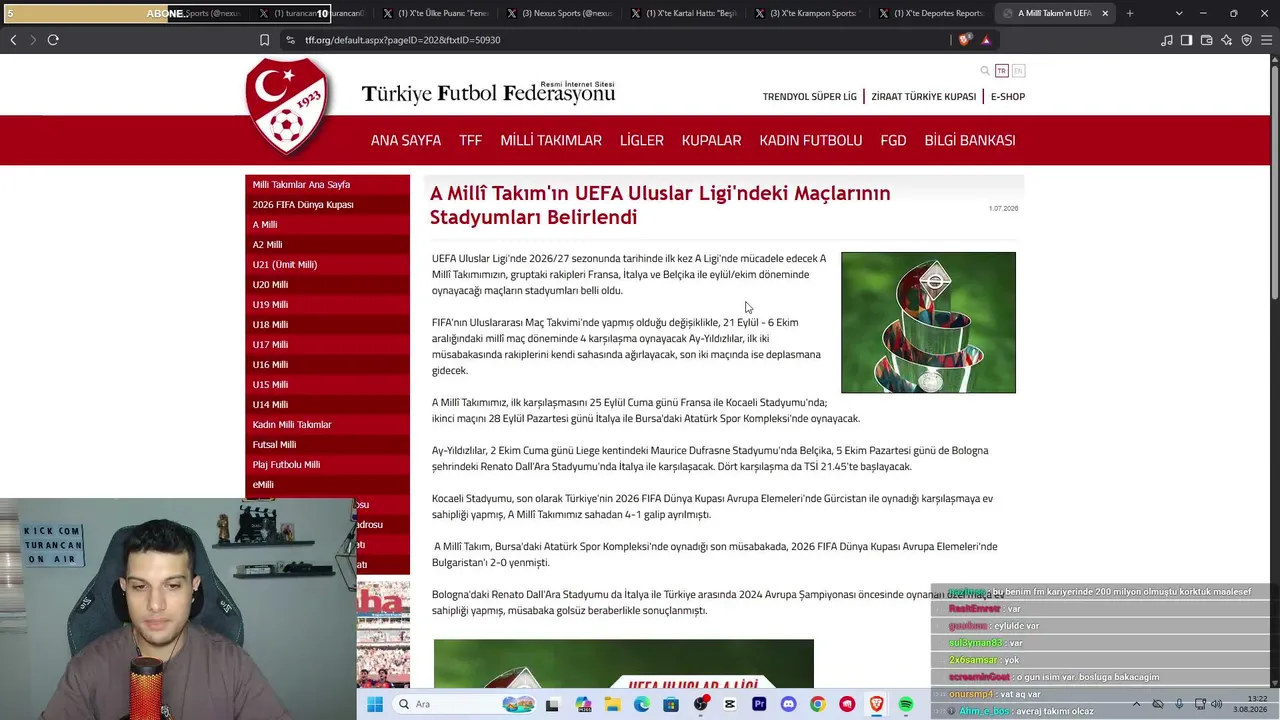This screenshot has width=1280, height=720.
Task: Close the A Millî Takım'ın UEFA tab
Action: 1105,14
